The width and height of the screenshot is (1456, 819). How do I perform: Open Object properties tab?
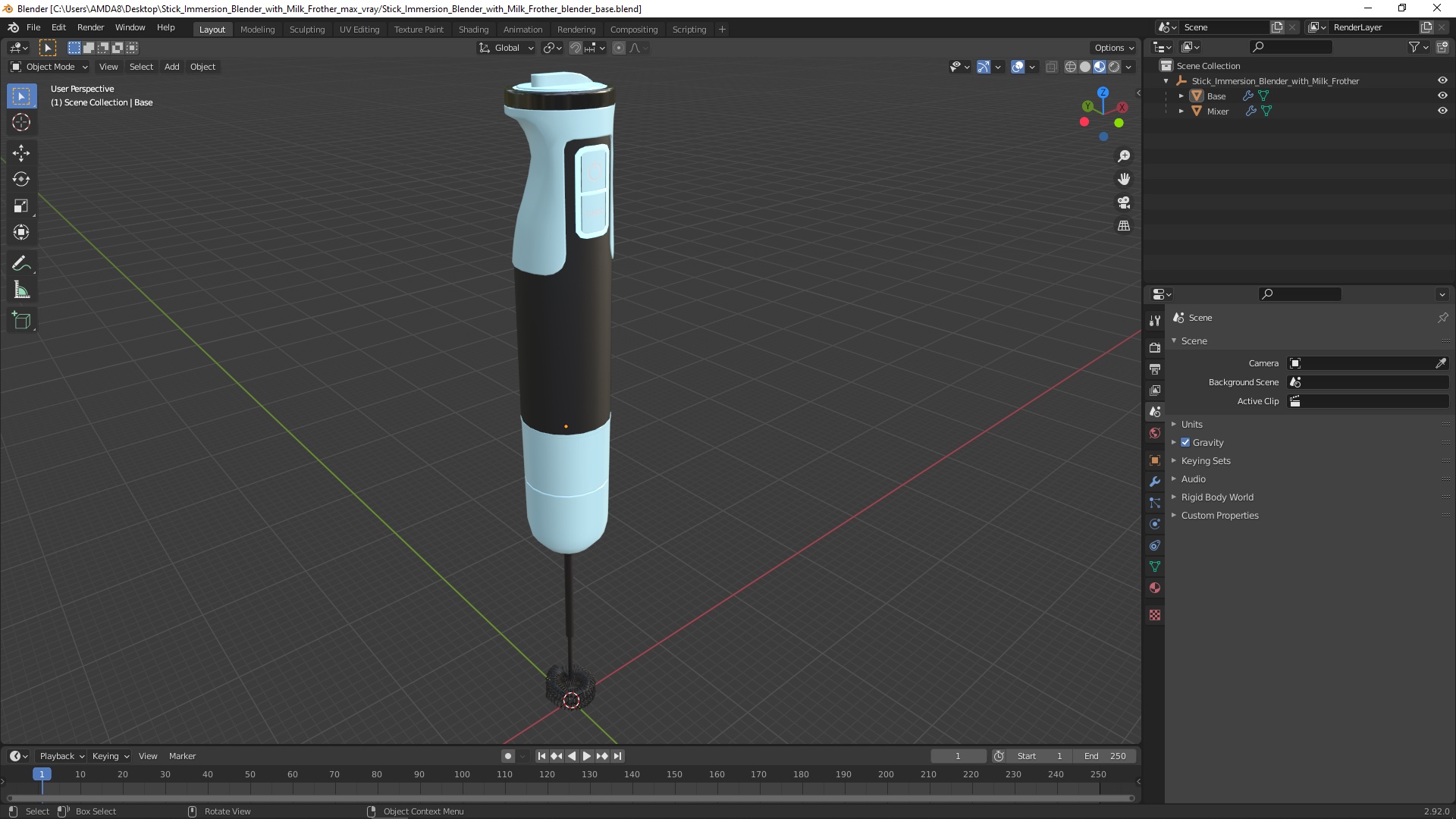tap(1155, 460)
